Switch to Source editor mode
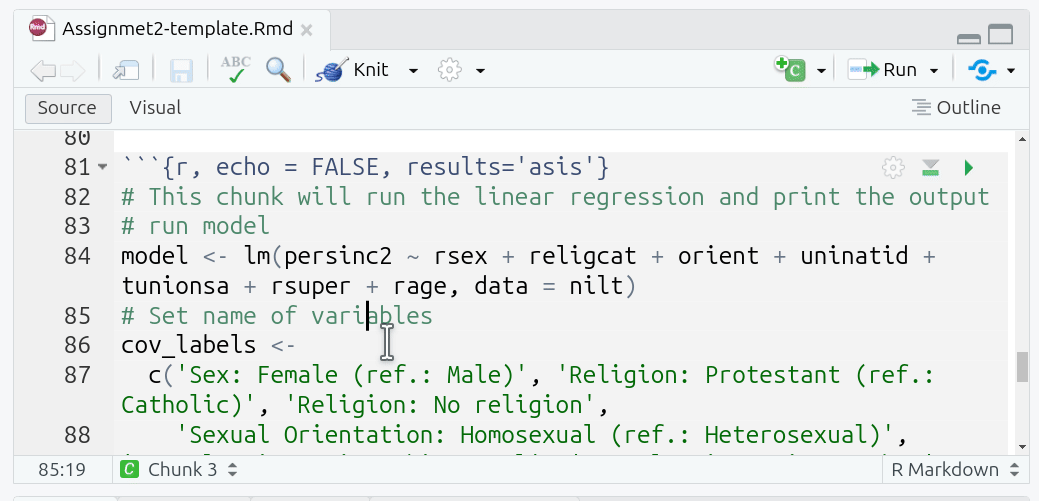 (68, 108)
